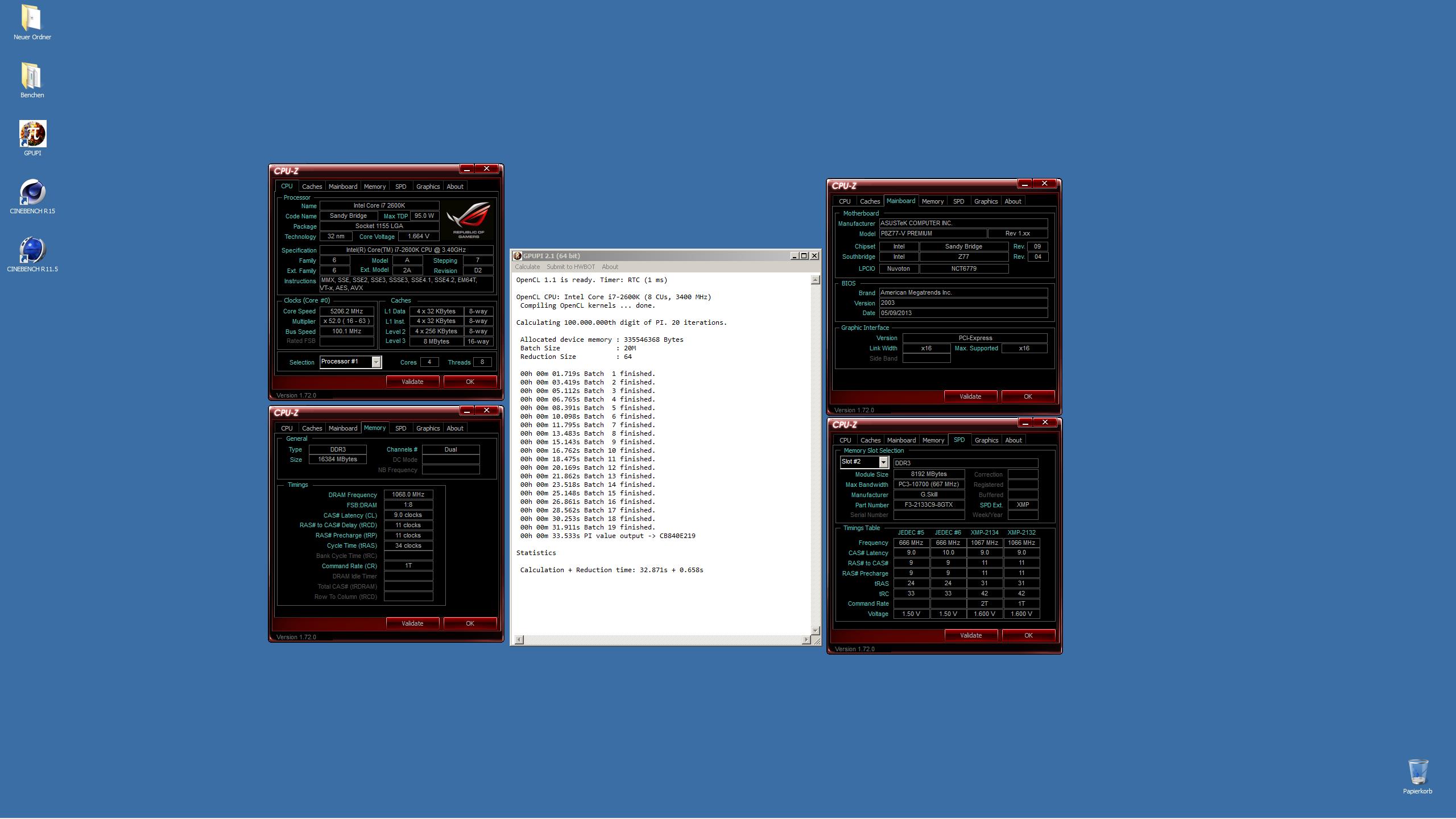Close the CPU-Z Mainboard window
This screenshot has height=819, width=1456.
coord(1044,184)
